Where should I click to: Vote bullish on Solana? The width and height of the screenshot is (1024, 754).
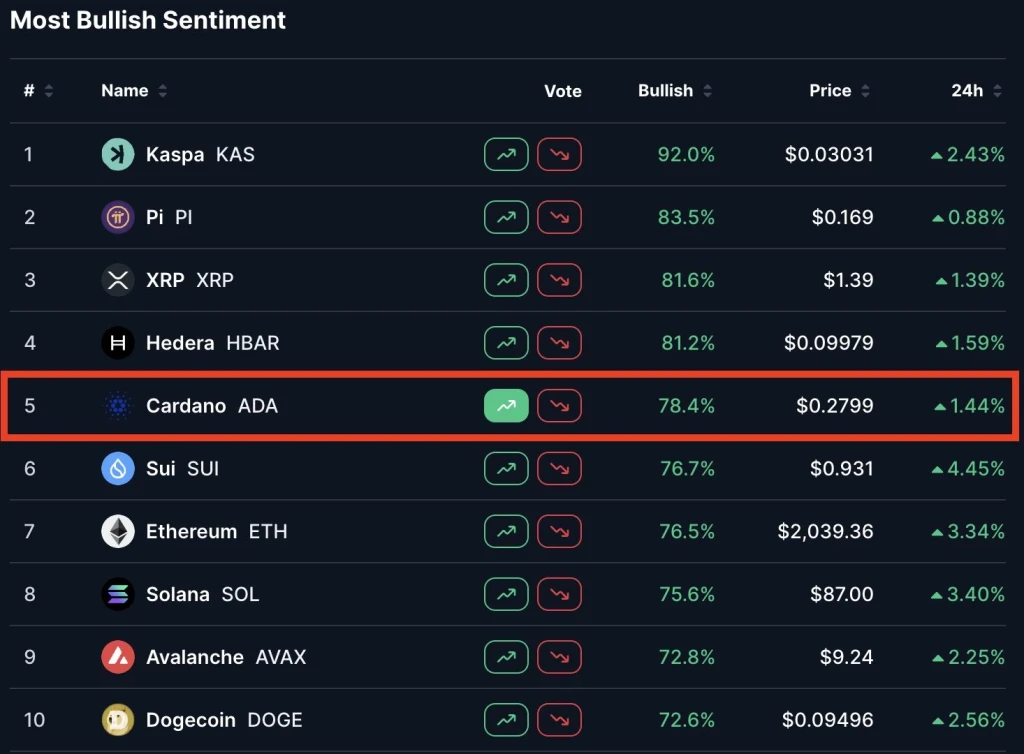[x=506, y=594]
